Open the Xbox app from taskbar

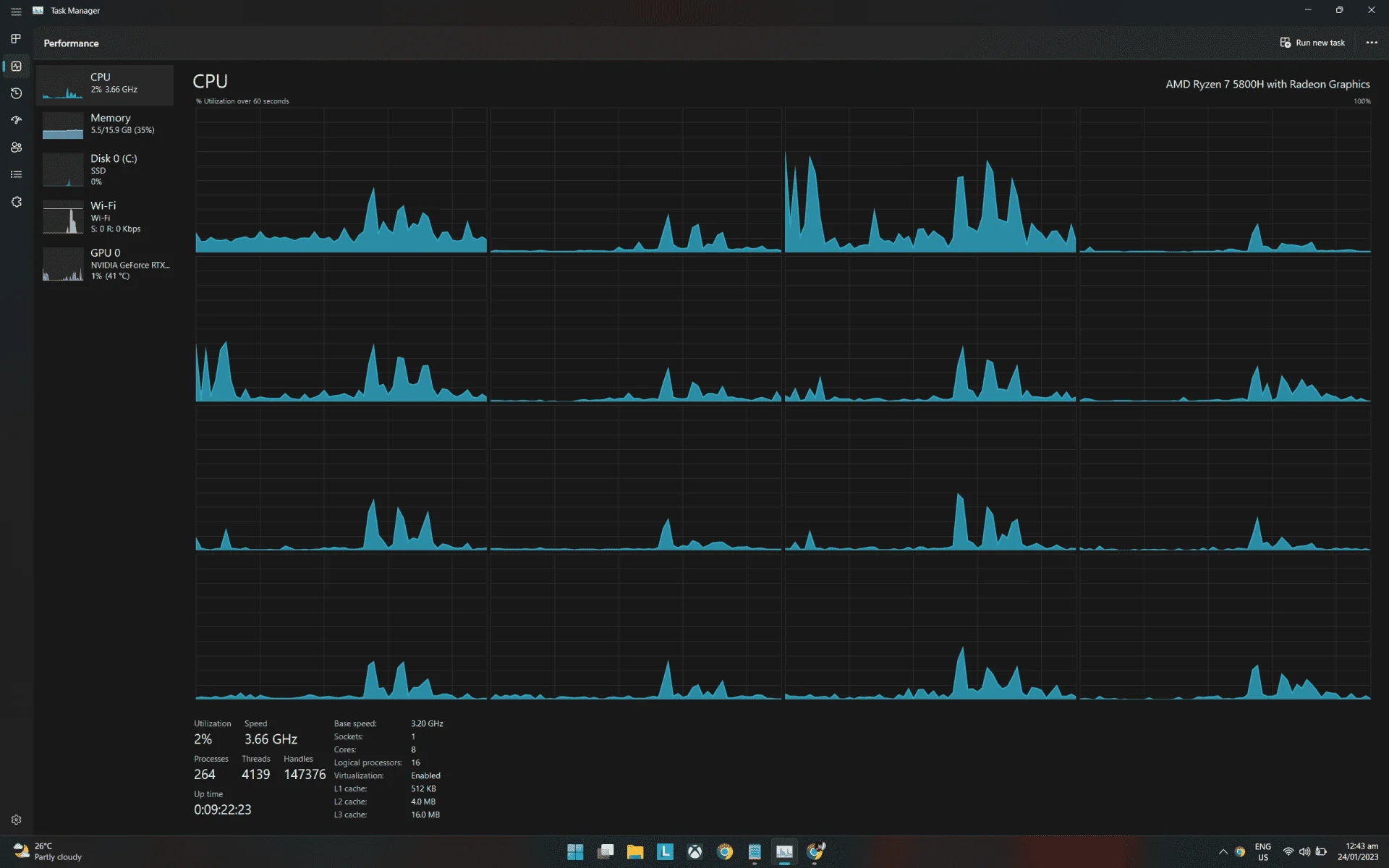(x=694, y=852)
